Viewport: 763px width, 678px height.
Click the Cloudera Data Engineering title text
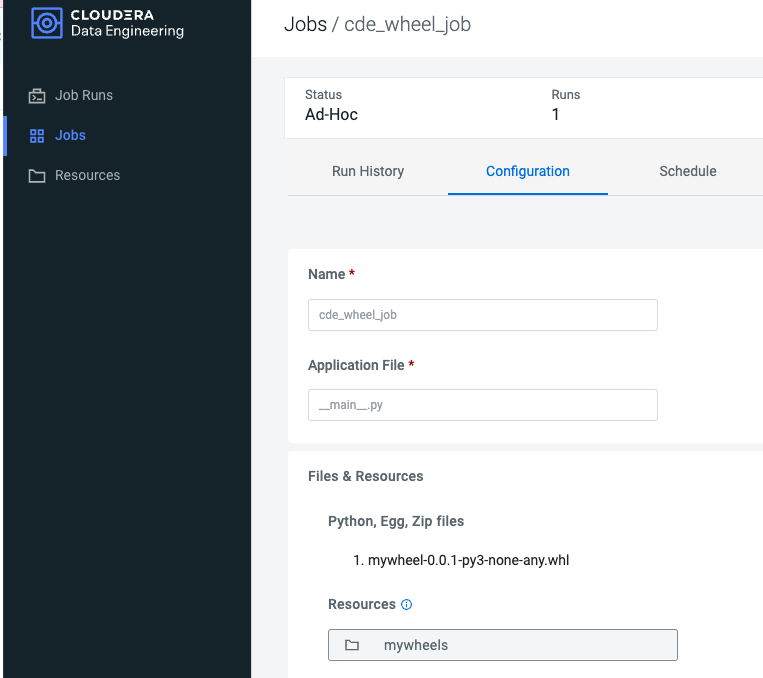tap(127, 23)
